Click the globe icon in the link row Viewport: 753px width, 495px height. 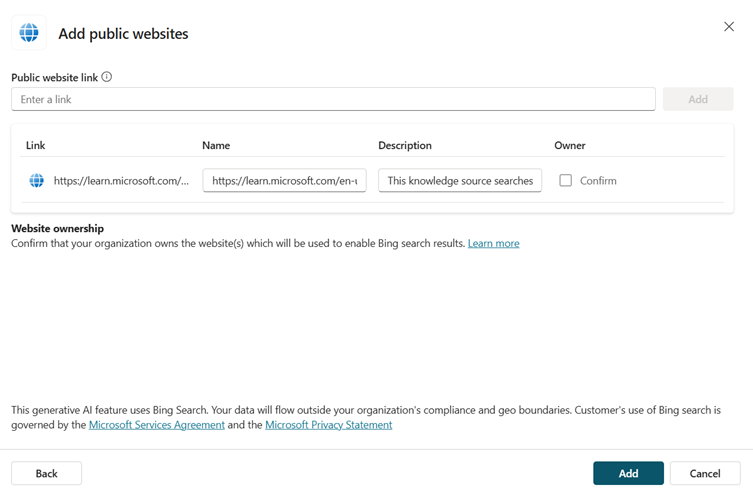click(x=36, y=181)
